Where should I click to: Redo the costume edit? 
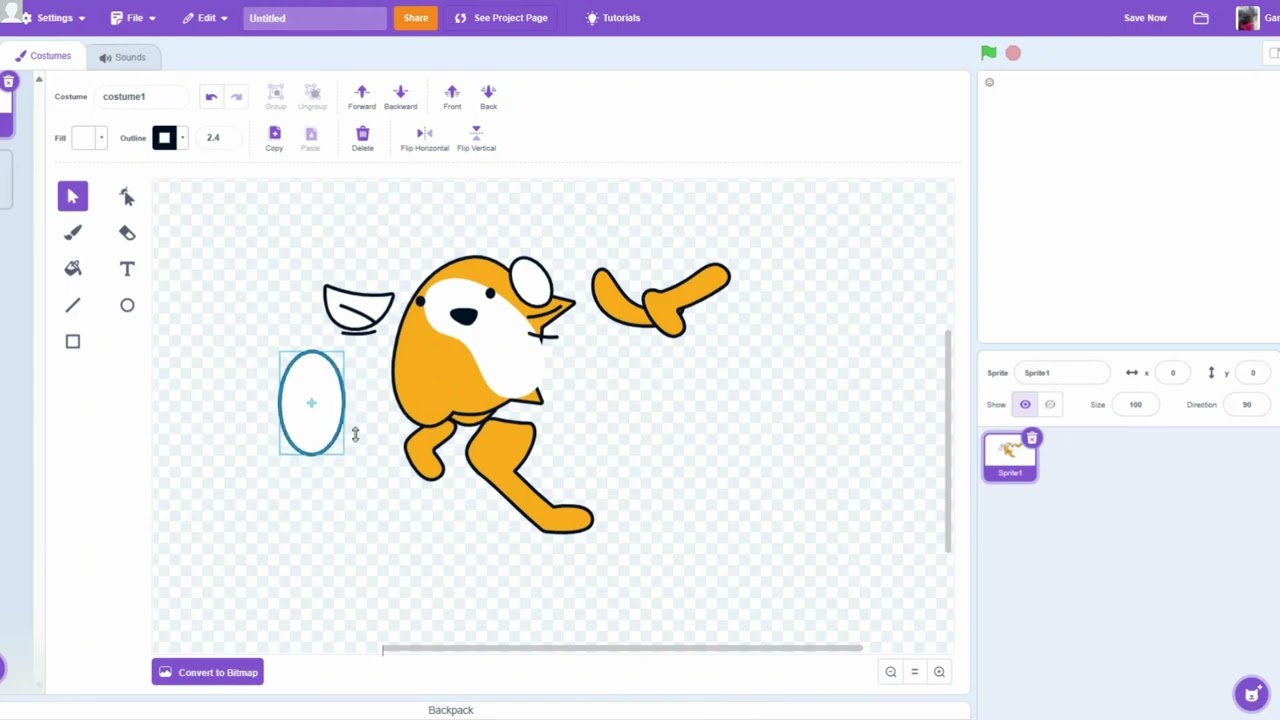coord(236,97)
